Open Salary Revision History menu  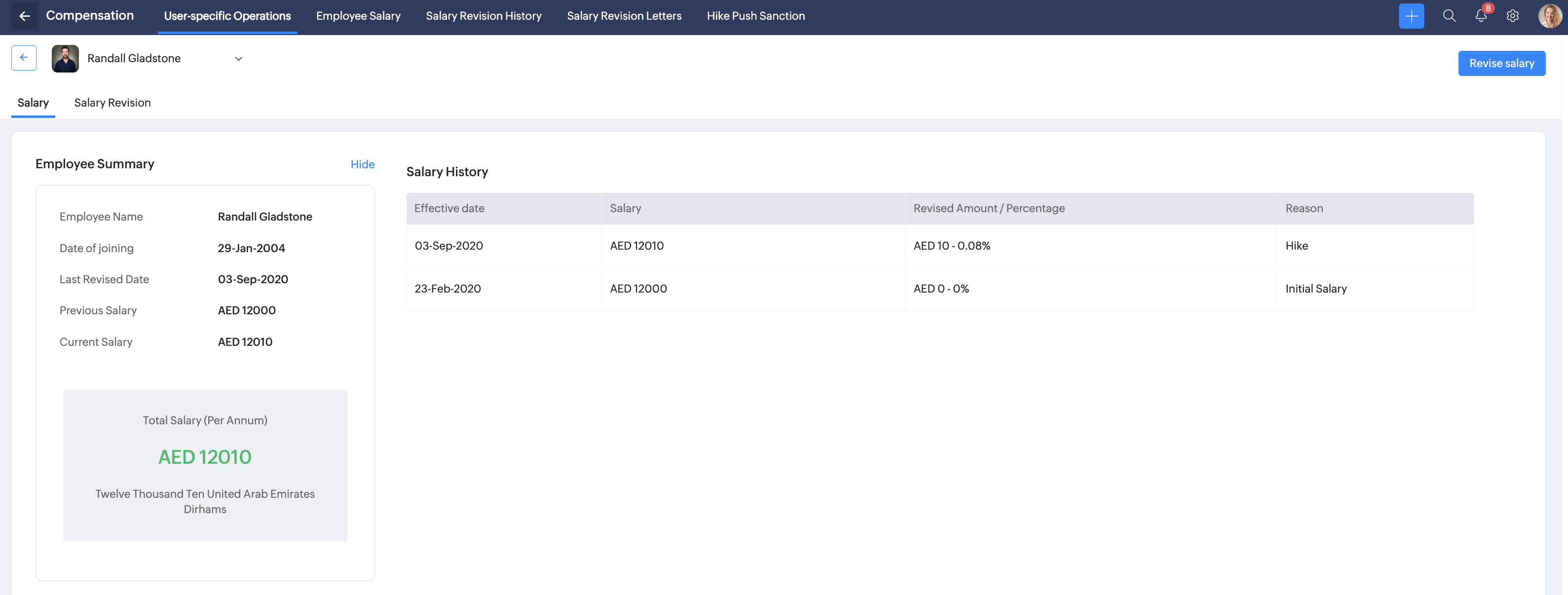(x=484, y=16)
